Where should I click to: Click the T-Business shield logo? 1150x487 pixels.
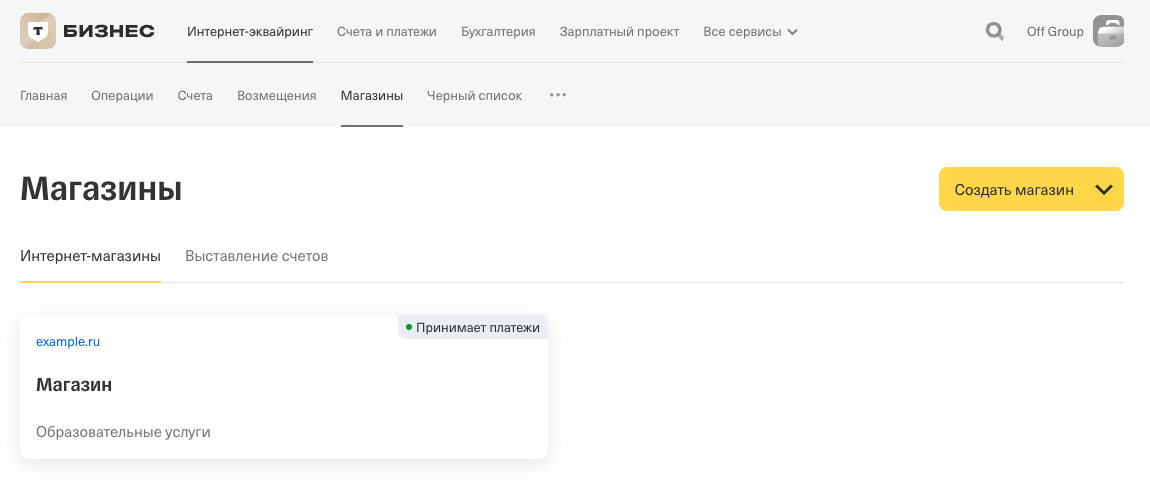pyautogui.click(x=37, y=31)
